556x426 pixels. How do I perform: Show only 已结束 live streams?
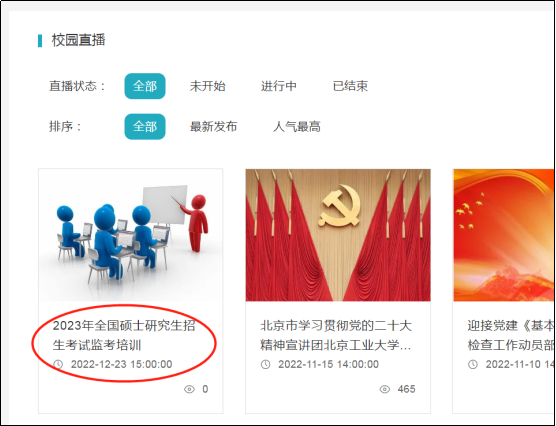coord(350,86)
